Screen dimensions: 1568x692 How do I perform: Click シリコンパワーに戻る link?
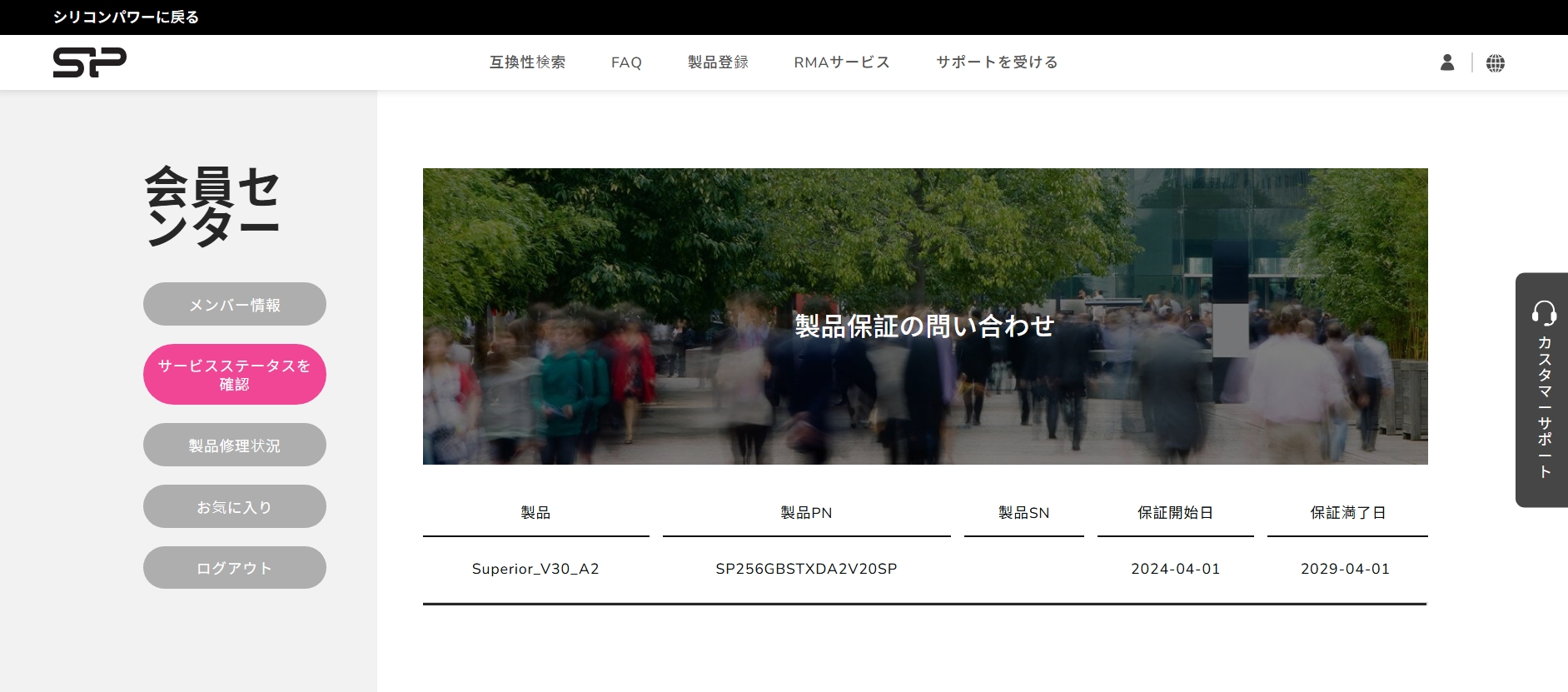click(126, 17)
